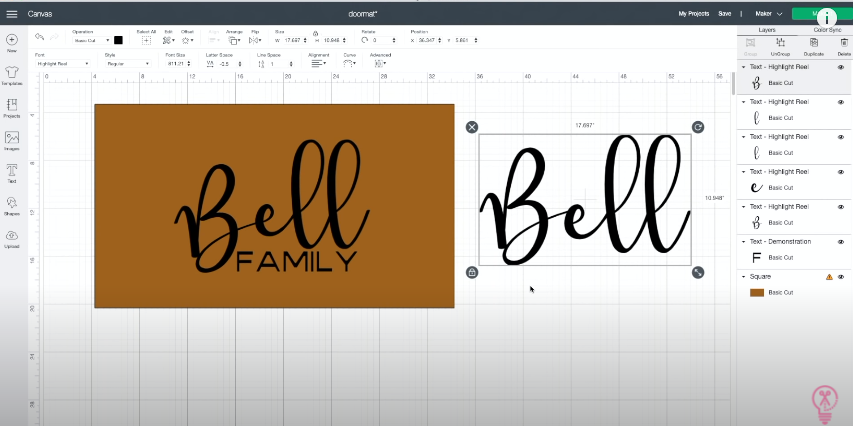Click the Redo arrow
The width and height of the screenshot is (853, 426).
pos(54,36)
